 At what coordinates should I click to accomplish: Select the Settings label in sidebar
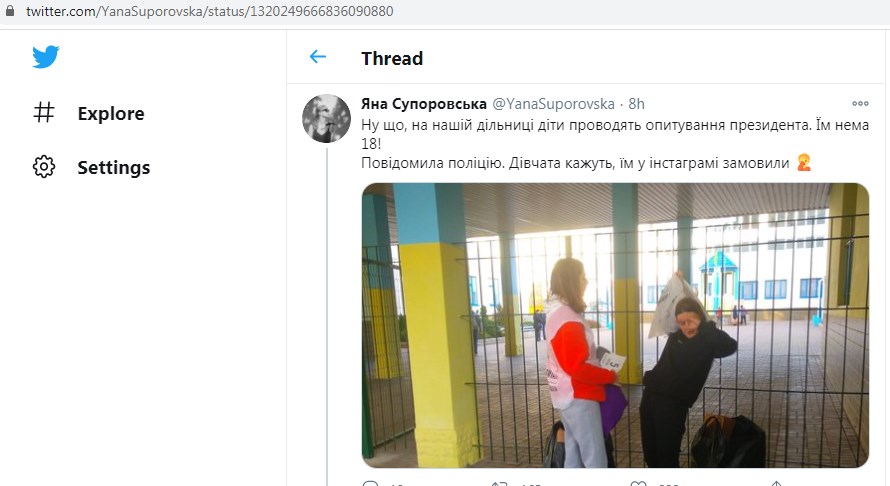(x=114, y=167)
